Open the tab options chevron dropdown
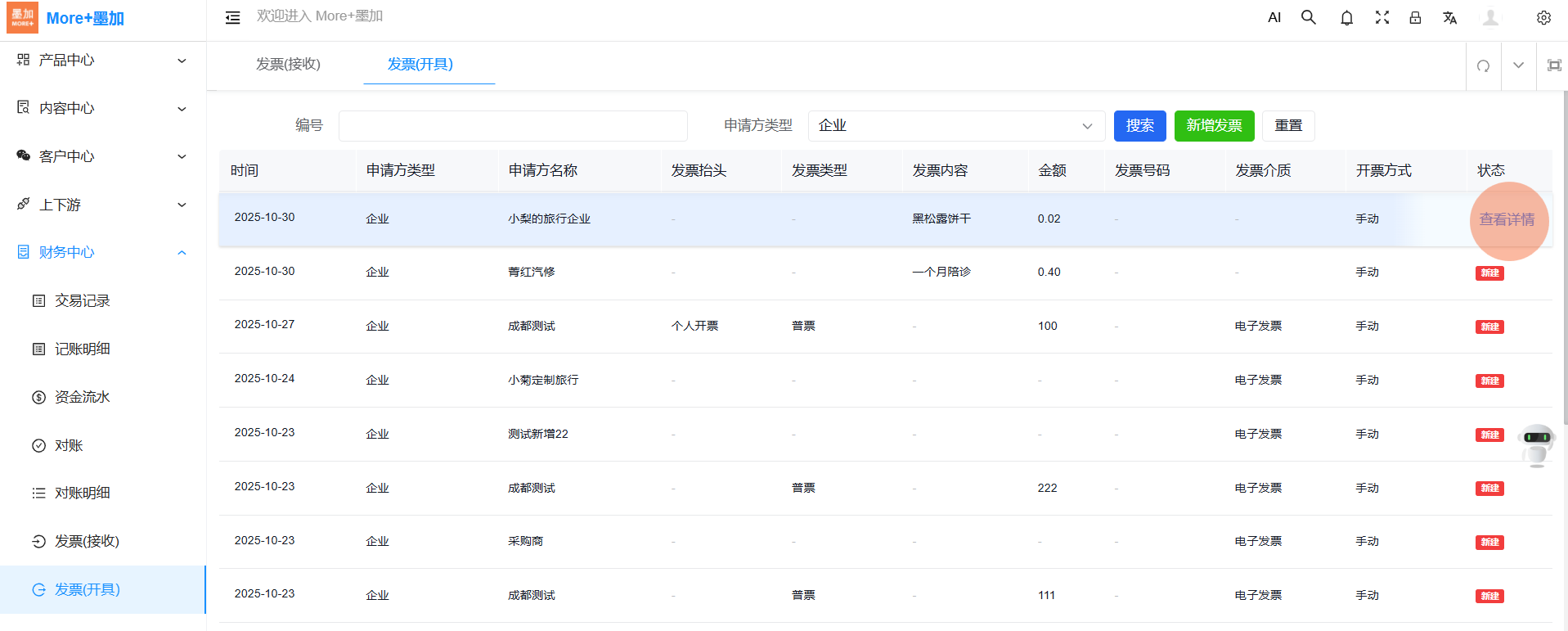The width and height of the screenshot is (1568, 631). point(1518,65)
